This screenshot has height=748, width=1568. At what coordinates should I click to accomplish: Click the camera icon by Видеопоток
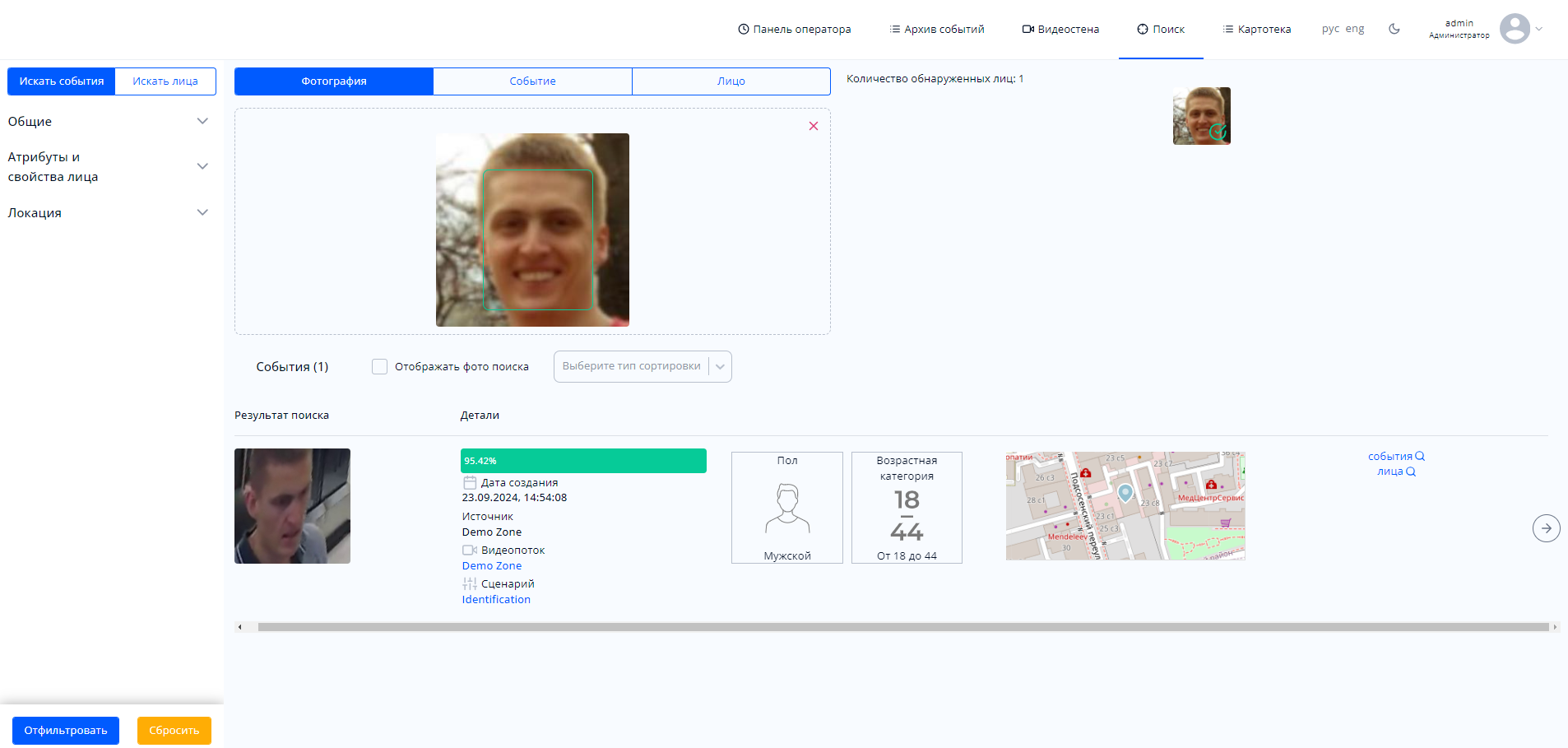tap(470, 551)
